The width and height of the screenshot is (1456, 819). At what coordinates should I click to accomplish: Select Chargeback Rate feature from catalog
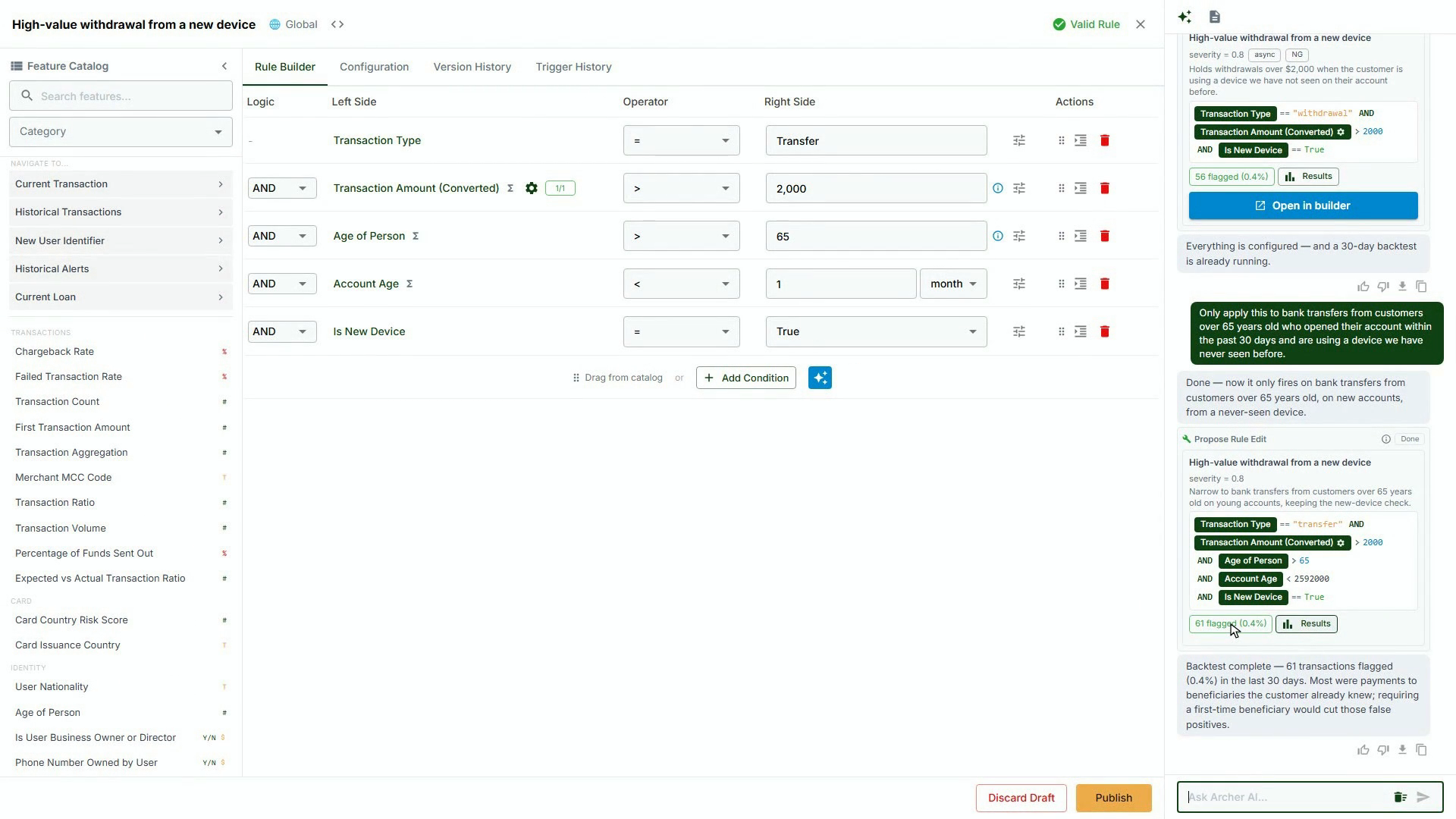coord(55,352)
